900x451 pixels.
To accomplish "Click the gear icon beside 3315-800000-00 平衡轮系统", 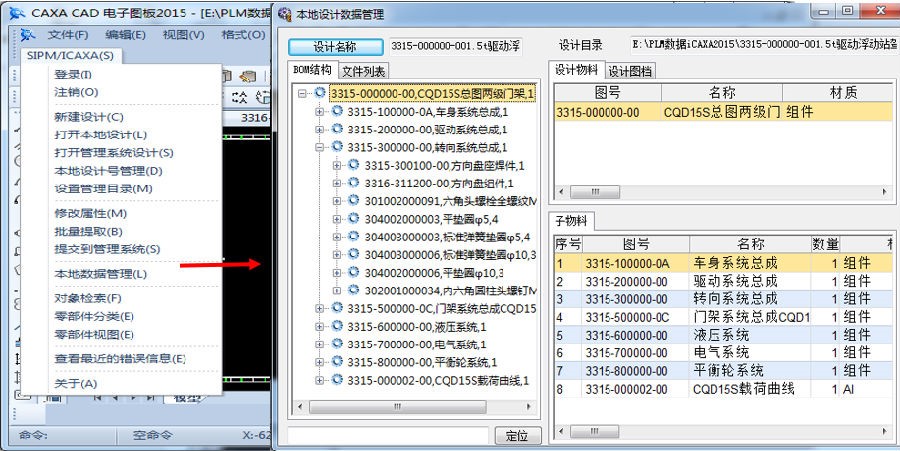I will coord(337,362).
